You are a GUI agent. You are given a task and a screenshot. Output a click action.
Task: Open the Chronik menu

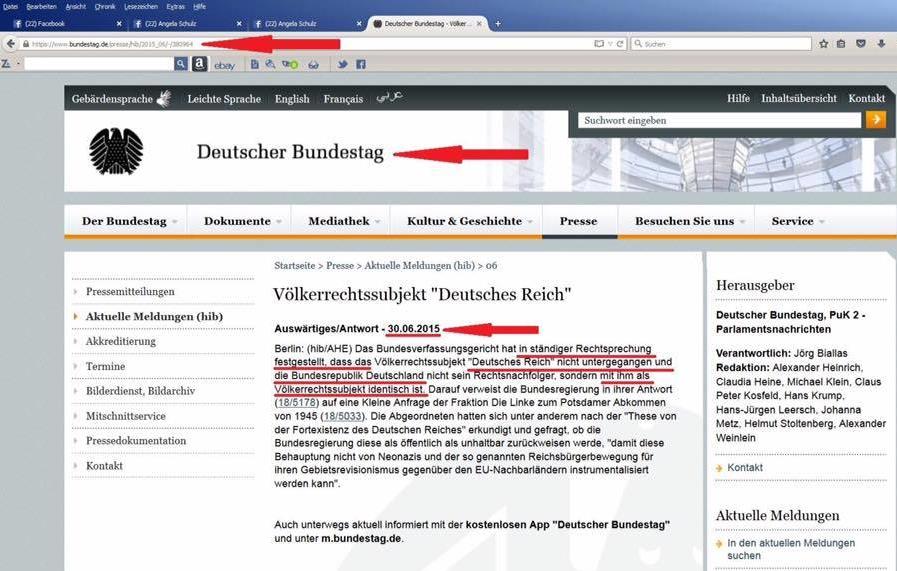(105, 6)
